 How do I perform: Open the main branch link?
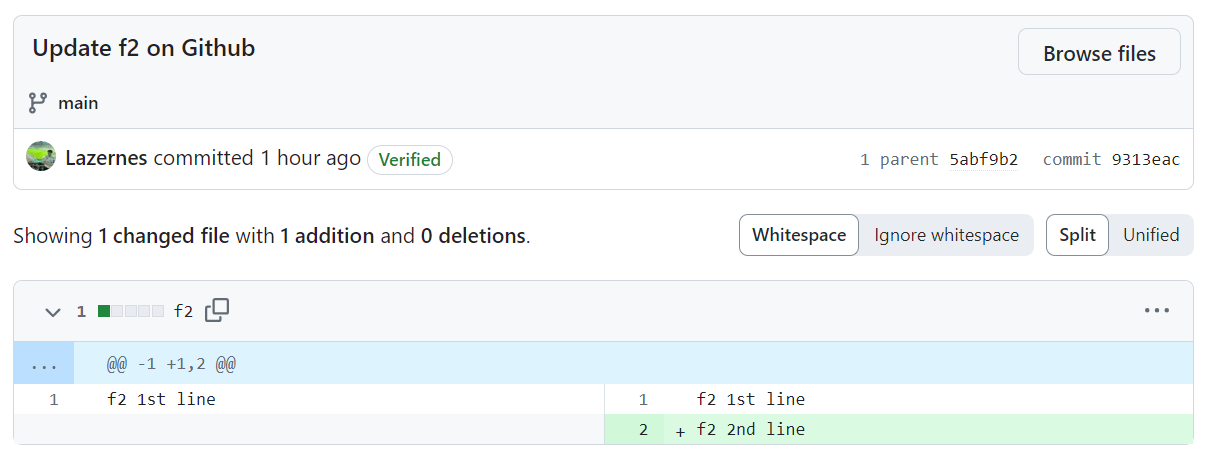[78, 102]
